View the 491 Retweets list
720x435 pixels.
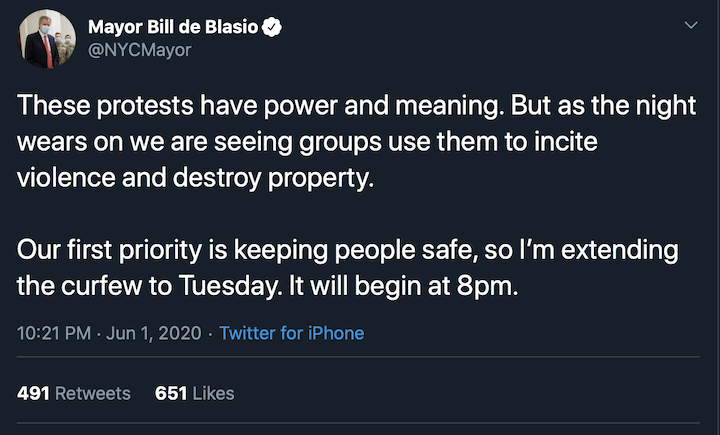point(74,393)
